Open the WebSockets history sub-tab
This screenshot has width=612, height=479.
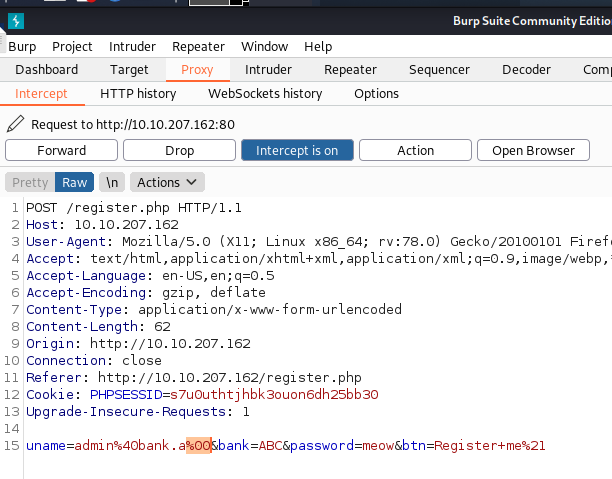[265, 93]
